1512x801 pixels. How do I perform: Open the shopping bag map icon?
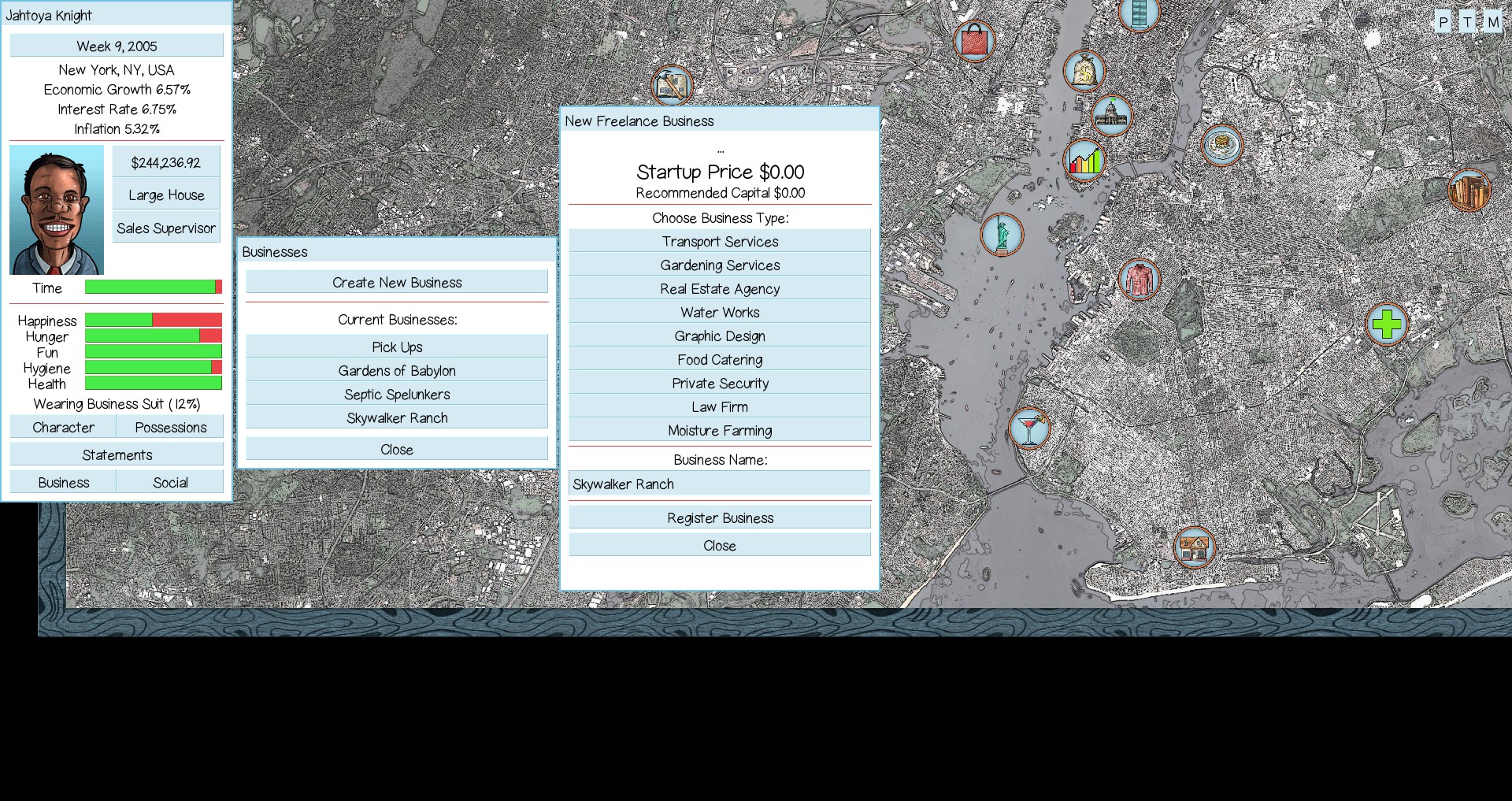click(974, 41)
